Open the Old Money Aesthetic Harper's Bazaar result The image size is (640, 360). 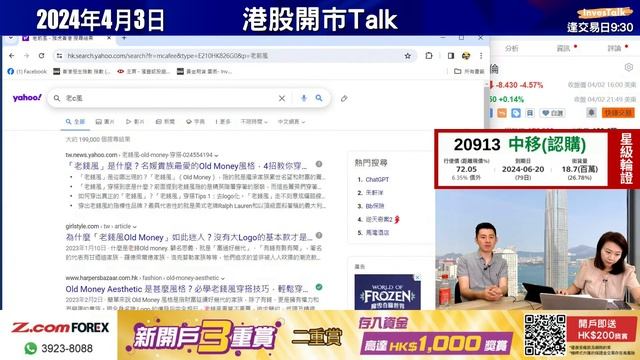pos(187,289)
